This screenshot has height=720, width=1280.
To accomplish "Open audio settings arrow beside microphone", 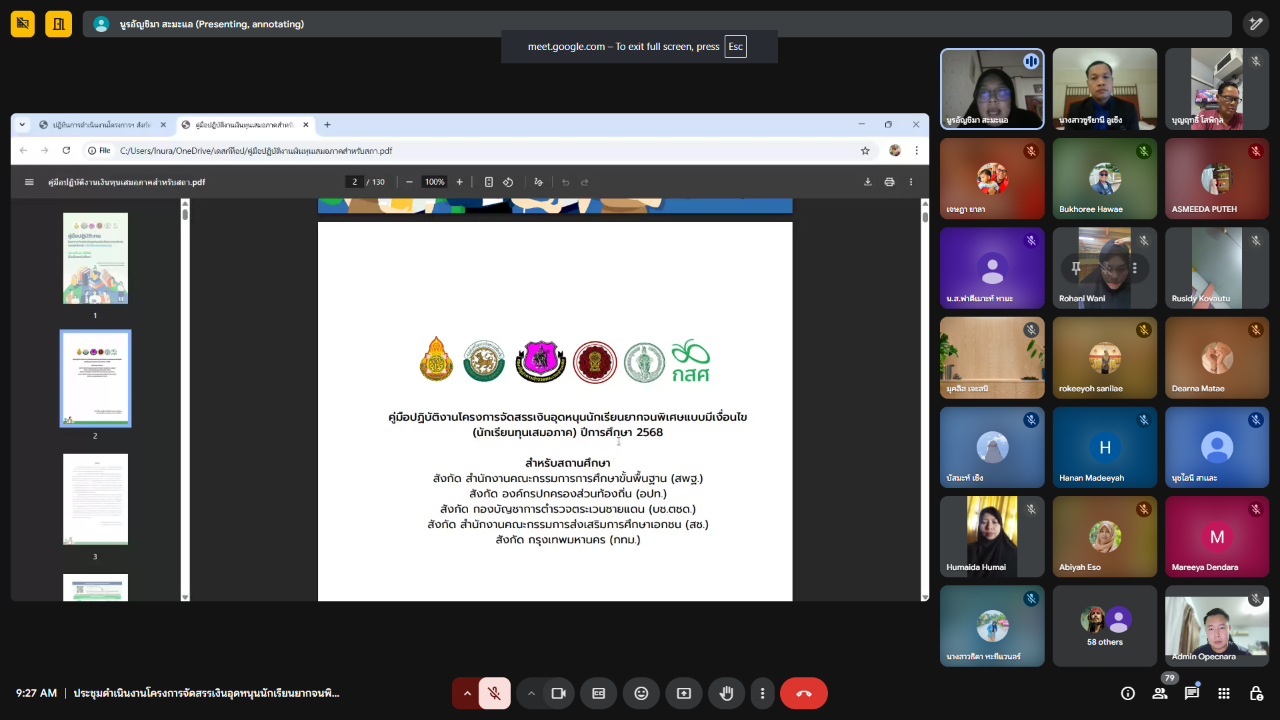I will click(x=466, y=693).
